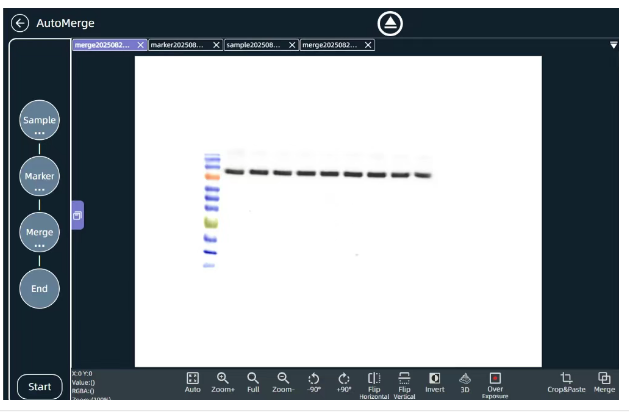This screenshot has width=629, height=416.
Task: Zoom in with the Zoom+ tool
Action: (x=223, y=378)
